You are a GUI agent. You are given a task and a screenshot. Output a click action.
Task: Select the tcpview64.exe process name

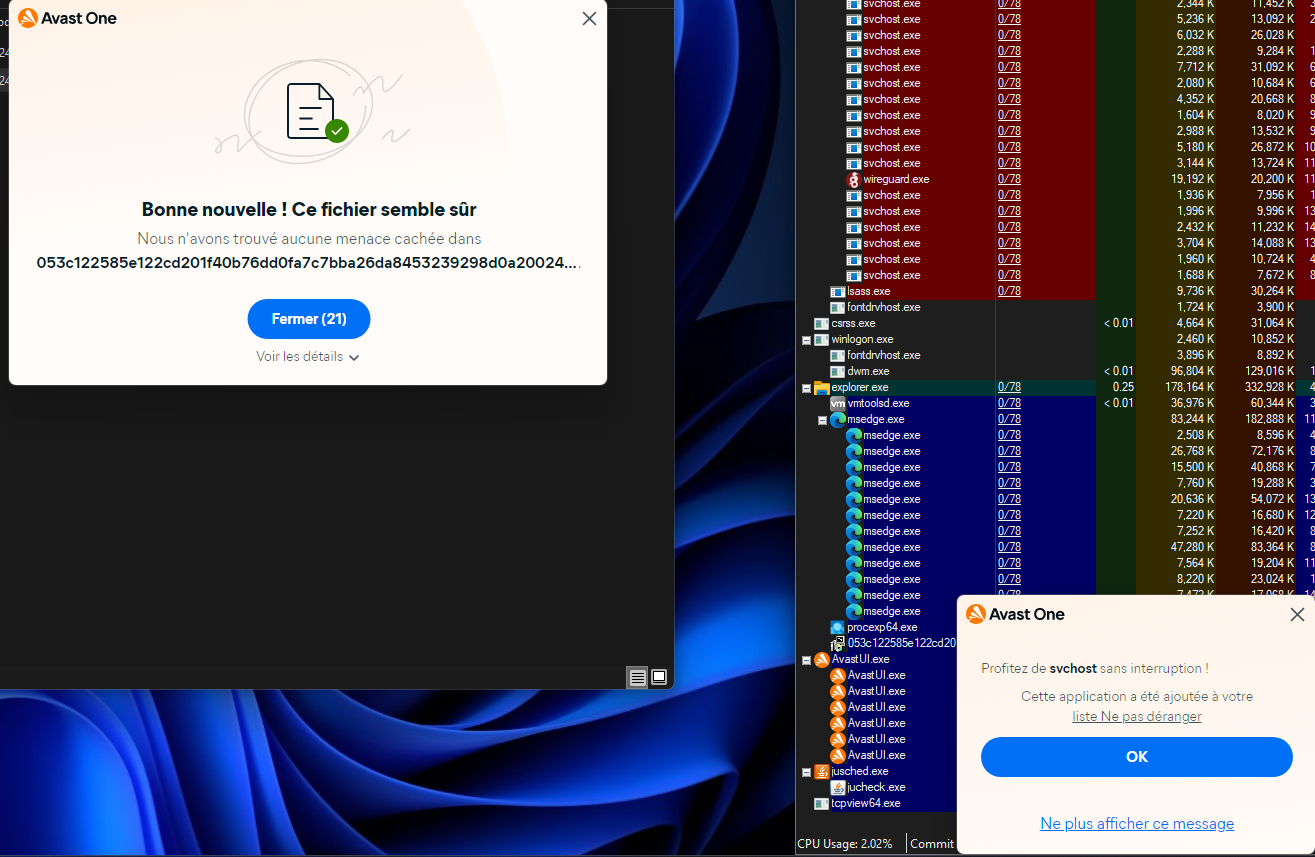coord(866,803)
